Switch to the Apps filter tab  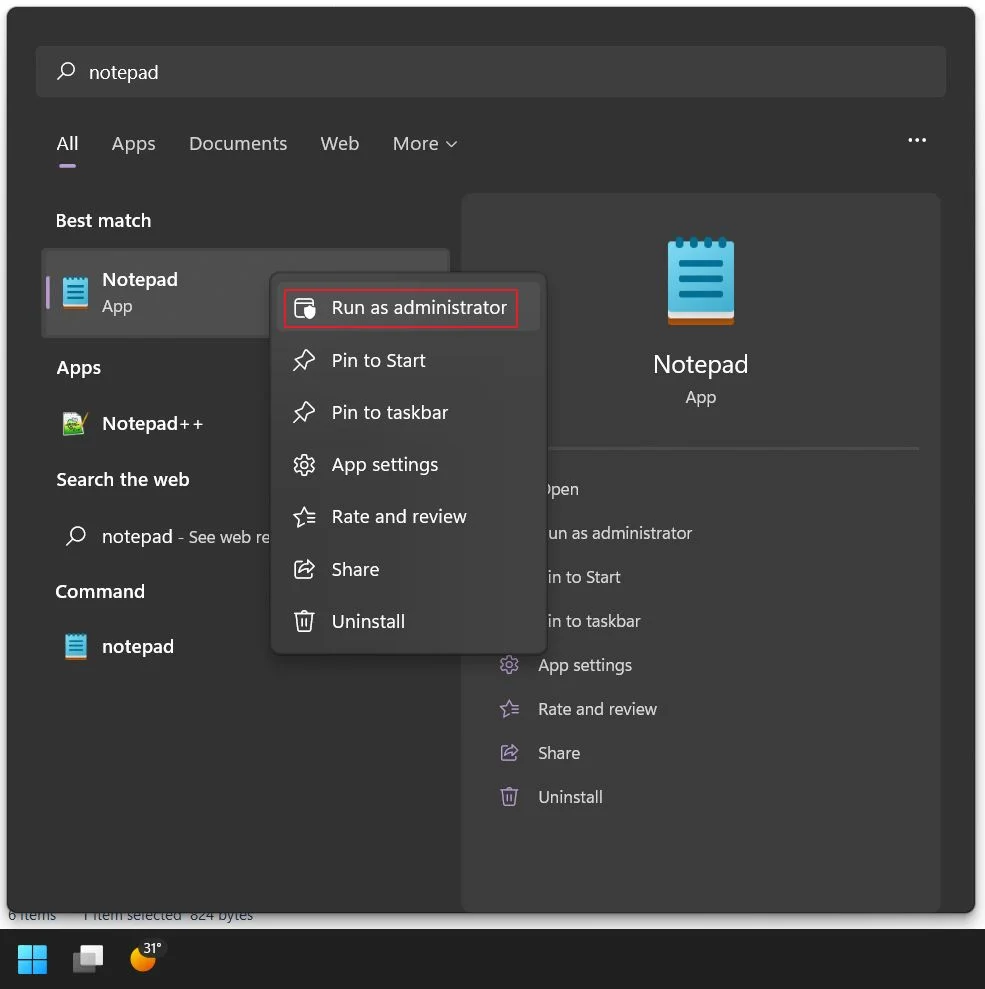tap(133, 144)
